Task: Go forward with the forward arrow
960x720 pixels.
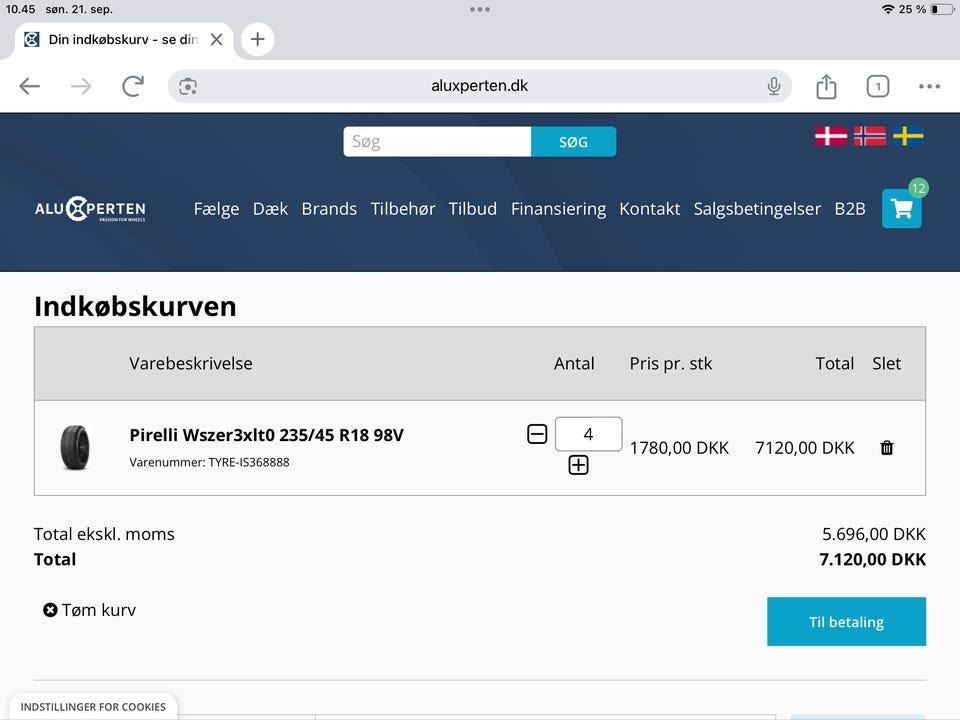Action: pyautogui.click(x=81, y=86)
